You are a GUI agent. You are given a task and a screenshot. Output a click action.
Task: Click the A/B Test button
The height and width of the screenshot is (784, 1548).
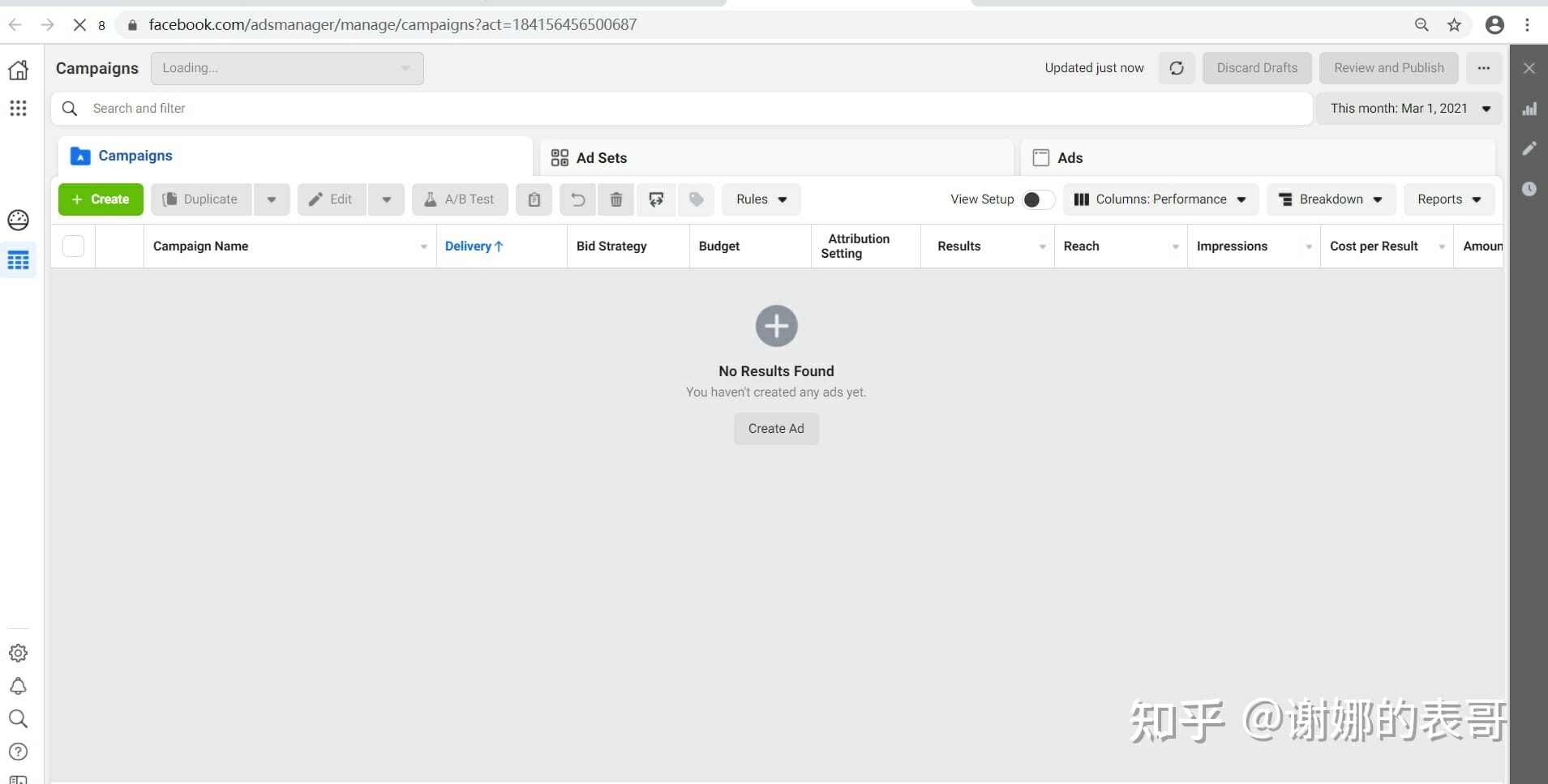[460, 199]
